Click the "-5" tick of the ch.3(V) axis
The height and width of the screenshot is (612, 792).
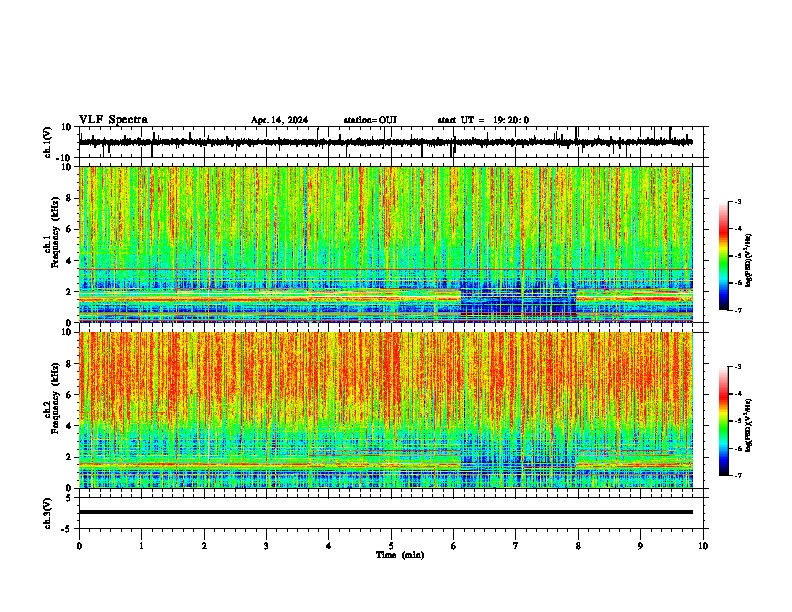point(68,529)
